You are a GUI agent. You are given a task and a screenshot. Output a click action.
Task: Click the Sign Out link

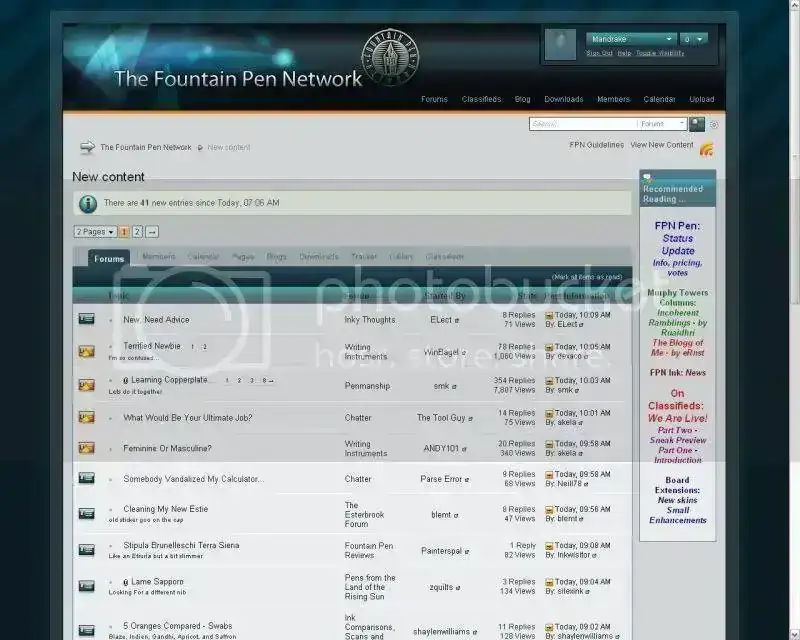tap(599, 54)
